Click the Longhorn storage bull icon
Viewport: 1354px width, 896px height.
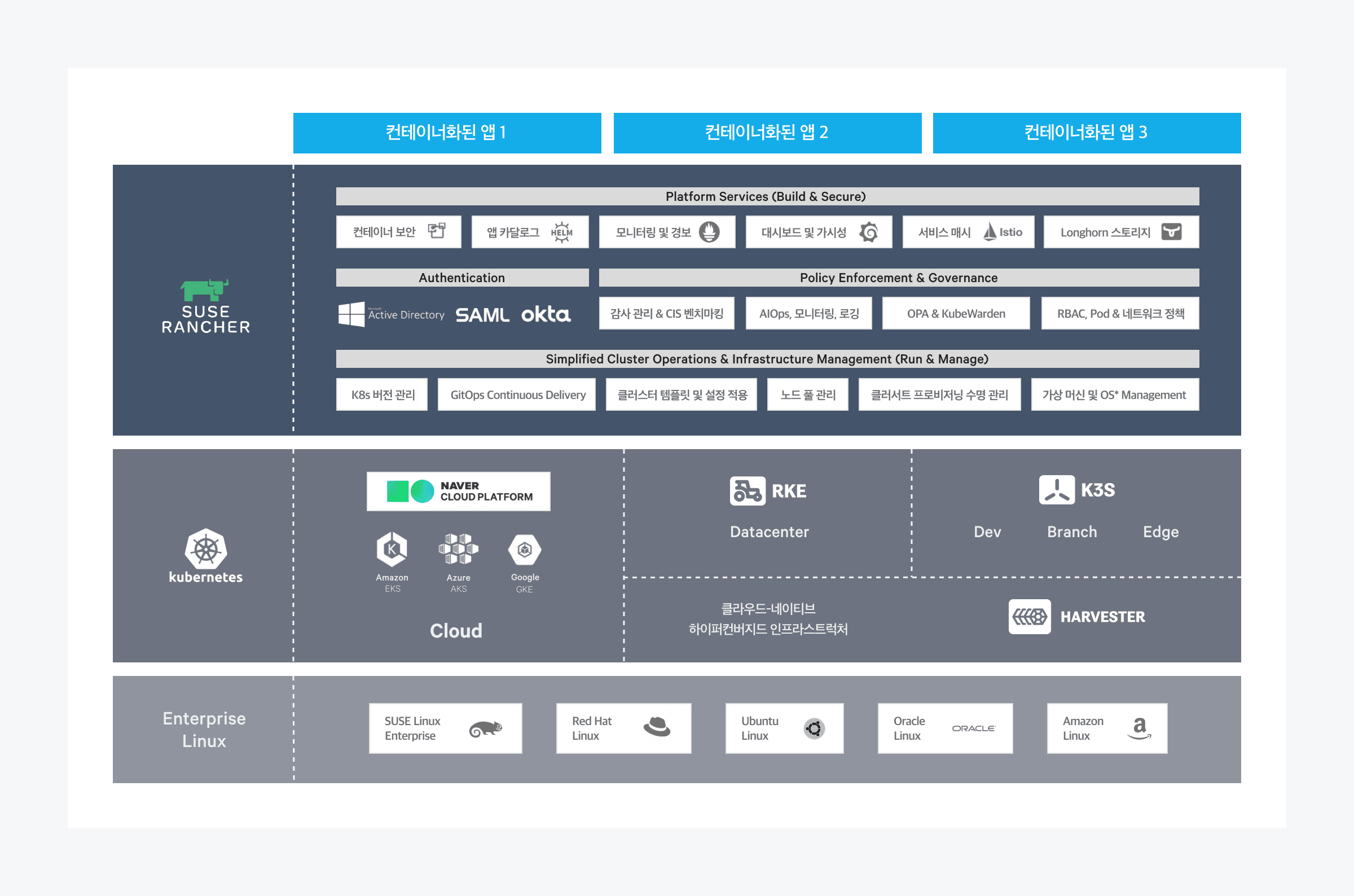(x=1171, y=231)
